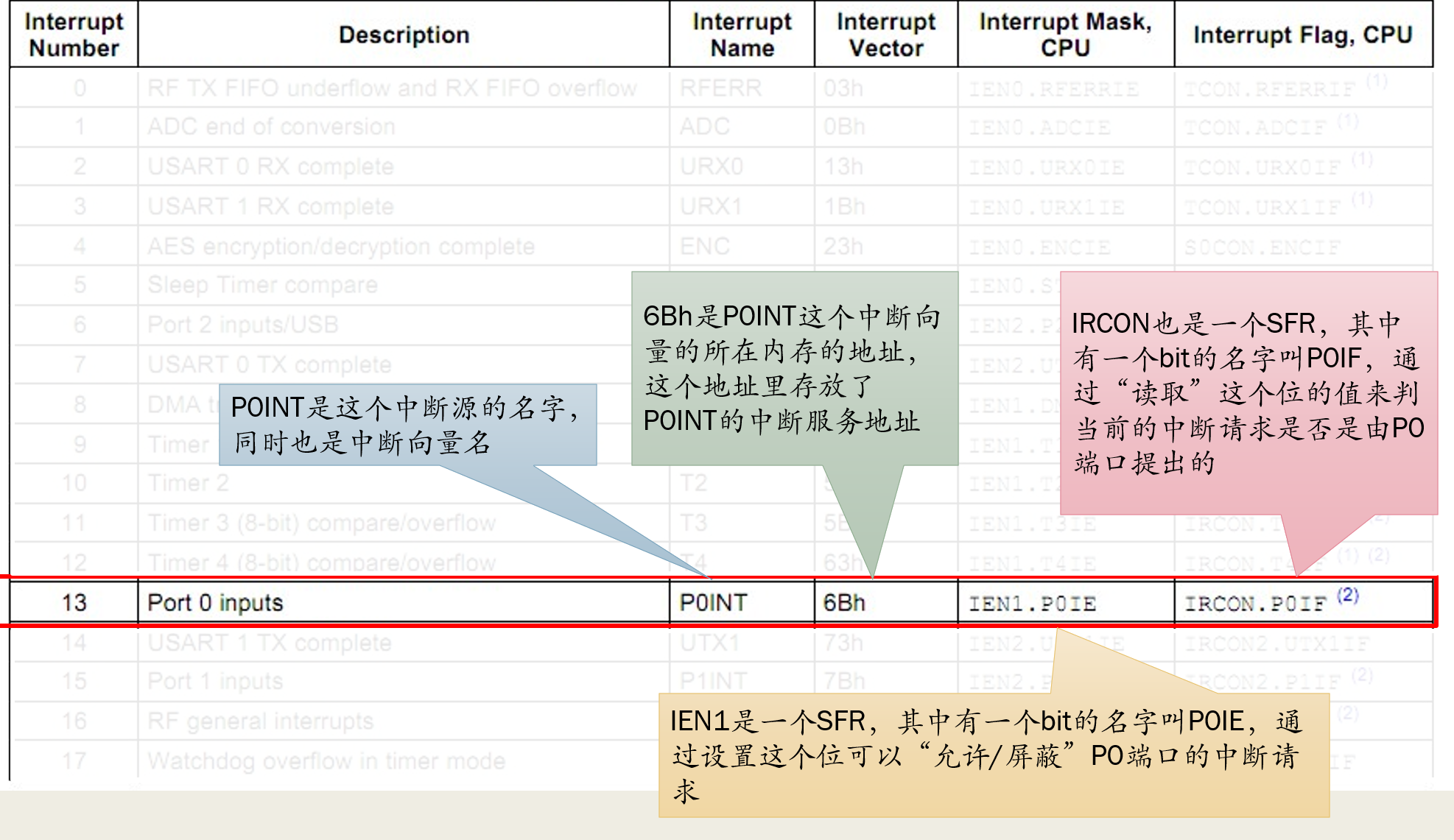Click the 'Interrupt Number' column header
The image size is (1454, 840).
pos(74,35)
